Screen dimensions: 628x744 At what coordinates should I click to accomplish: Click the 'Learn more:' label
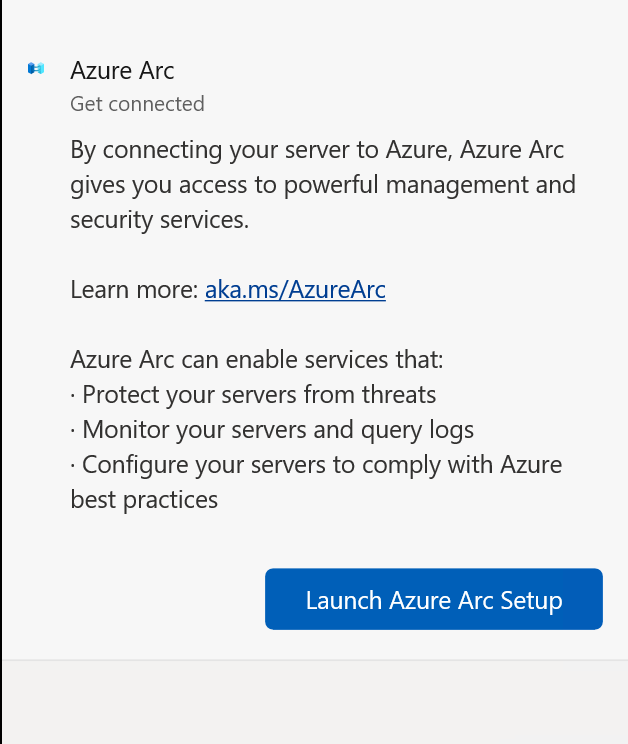click(134, 289)
